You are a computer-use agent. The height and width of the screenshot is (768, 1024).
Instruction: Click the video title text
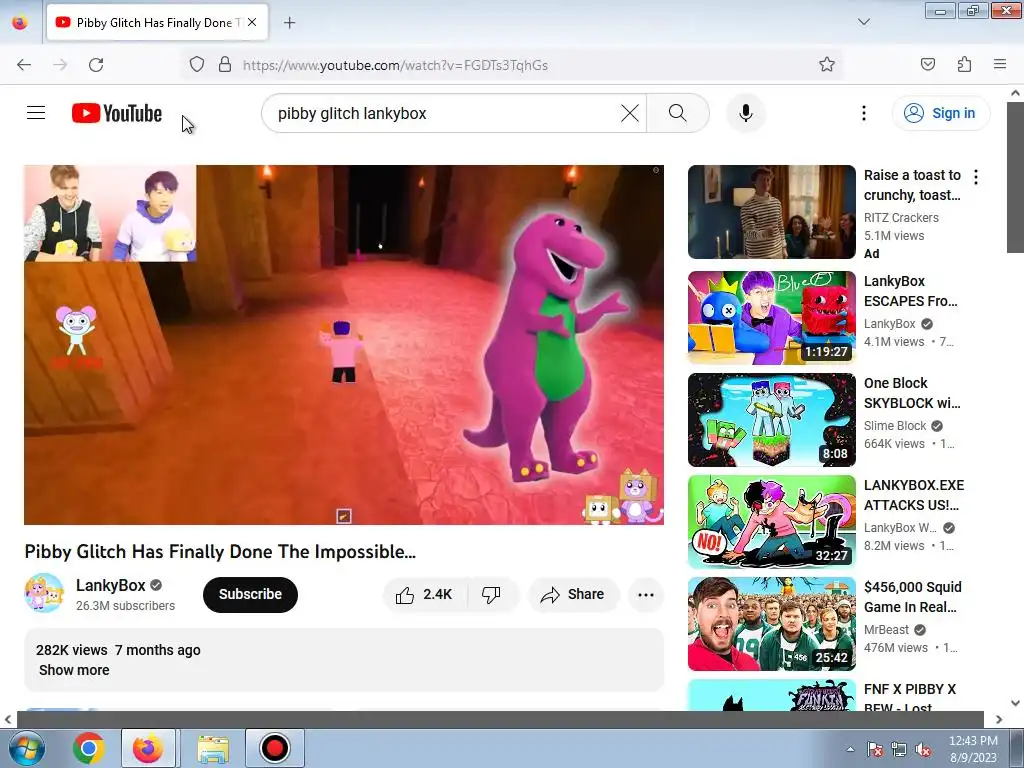[x=220, y=552]
